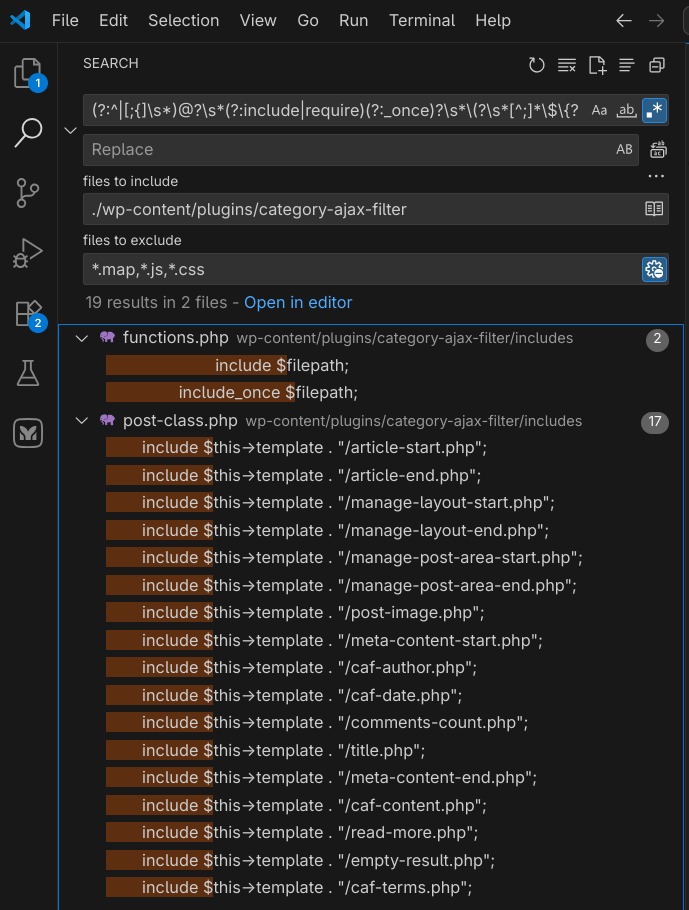Image resolution: width=689 pixels, height=910 pixels.
Task: Focus the search regex input field
Action: [x=336, y=110]
